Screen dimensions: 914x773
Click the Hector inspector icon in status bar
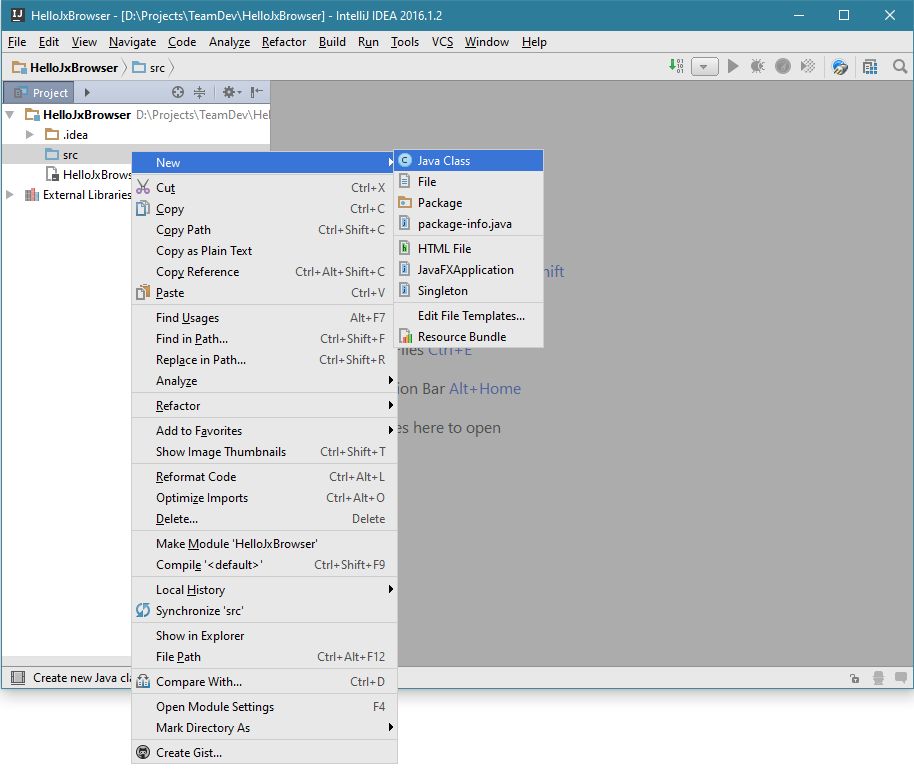(x=878, y=678)
